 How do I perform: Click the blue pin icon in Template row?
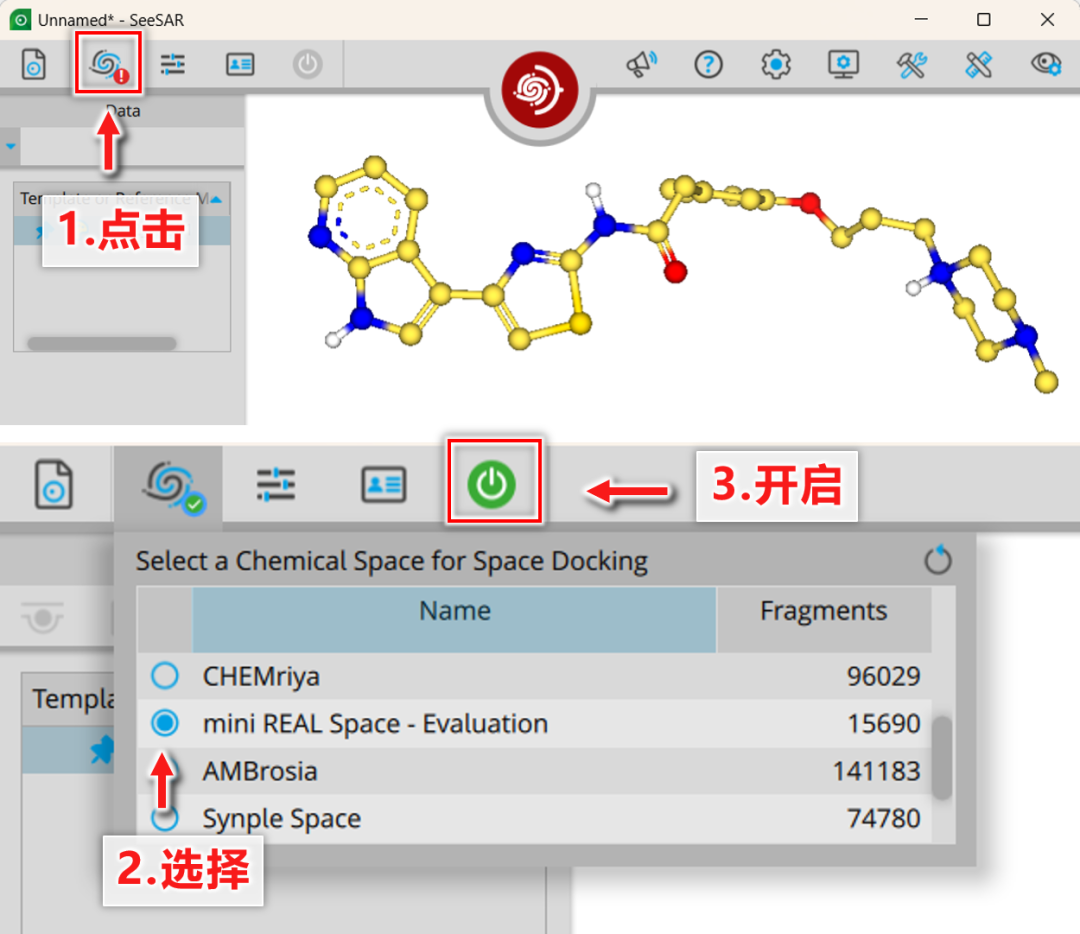(x=103, y=750)
